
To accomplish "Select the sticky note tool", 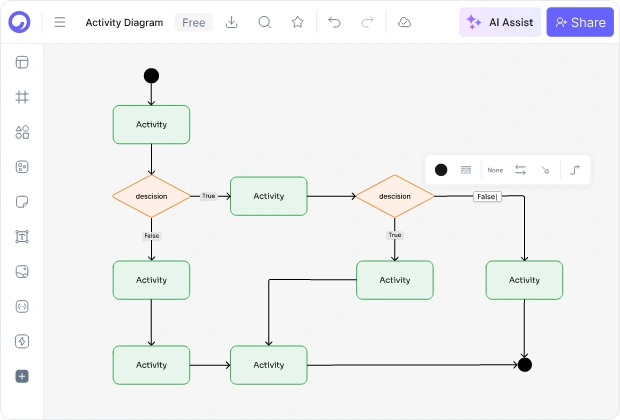I will click(x=22, y=202).
